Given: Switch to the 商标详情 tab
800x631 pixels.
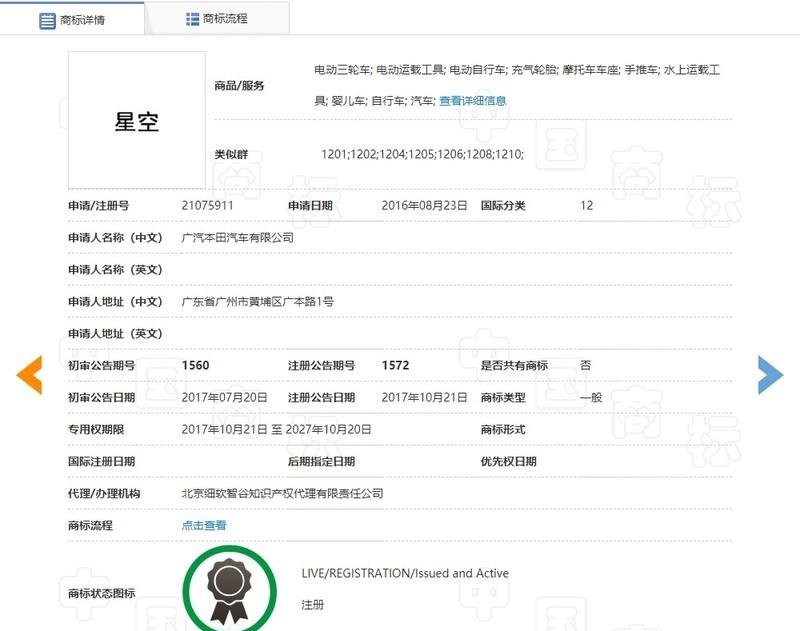Looking at the screenshot, I should tap(72, 19).
